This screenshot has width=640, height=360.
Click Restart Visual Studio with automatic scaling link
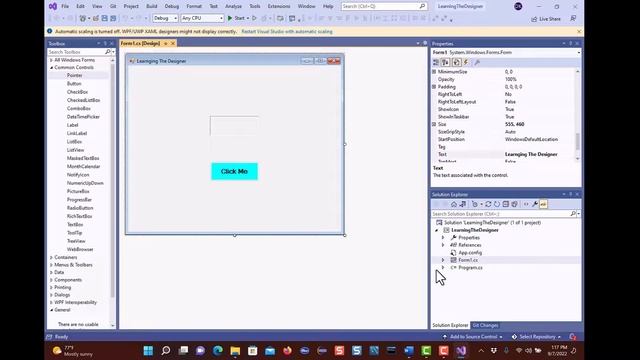coord(287,31)
